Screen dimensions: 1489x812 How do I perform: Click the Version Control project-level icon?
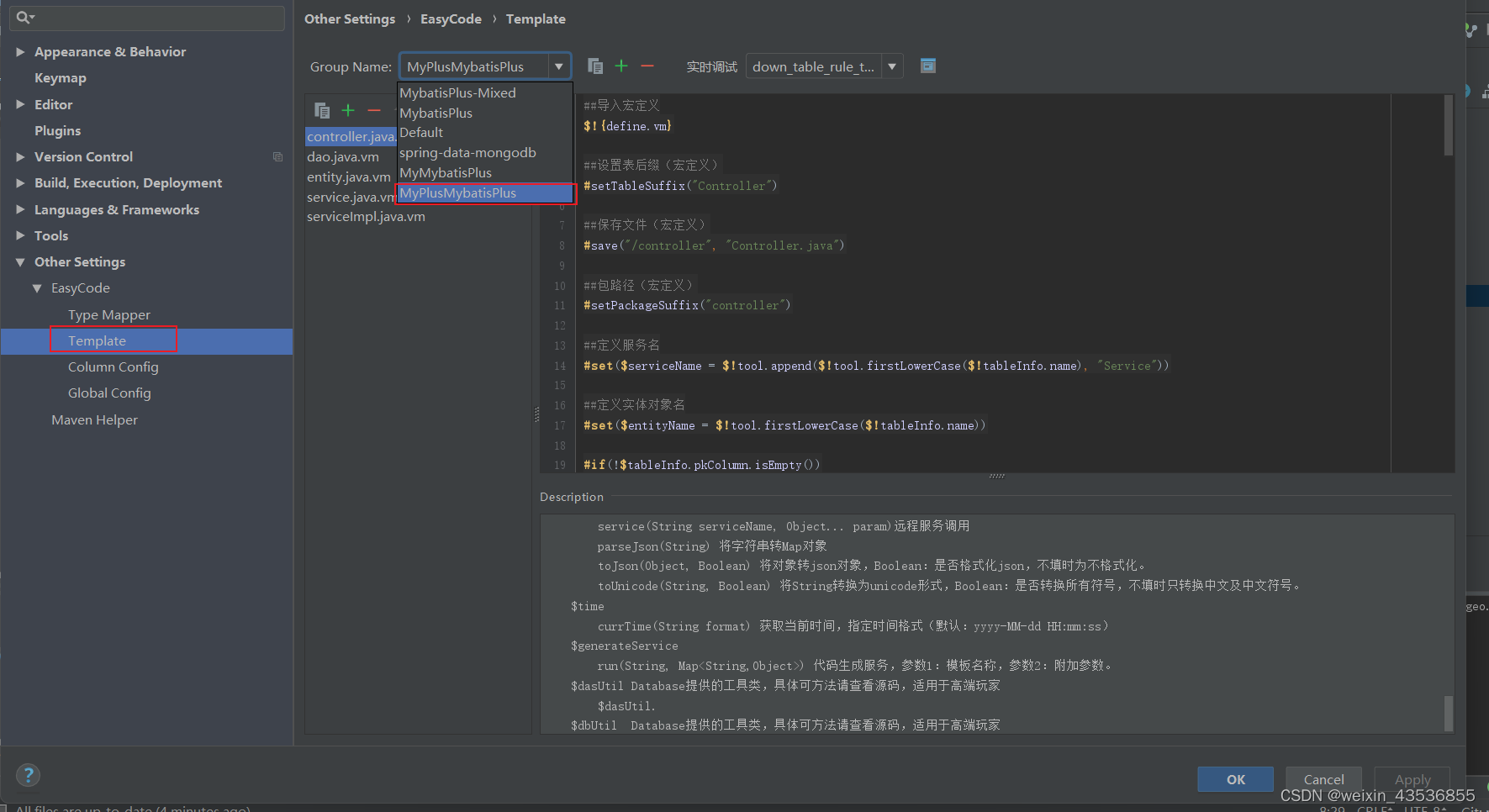277,156
